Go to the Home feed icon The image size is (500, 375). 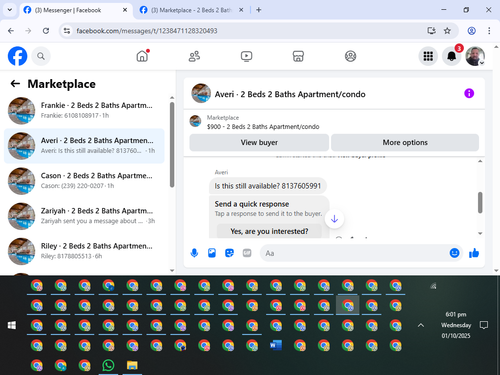click(x=142, y=56)
